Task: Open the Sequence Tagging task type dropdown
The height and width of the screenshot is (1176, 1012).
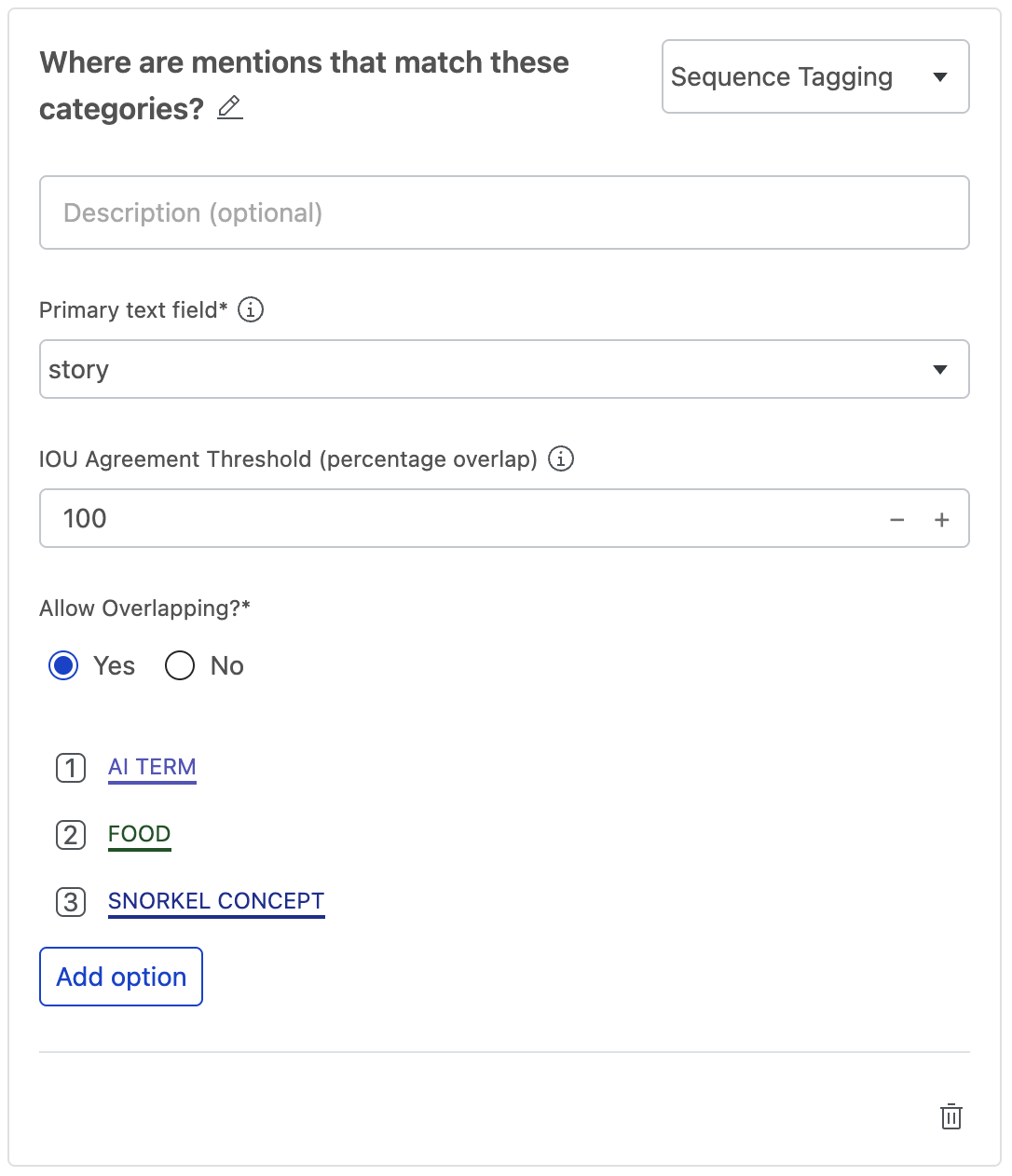Action: pyautogui.click(x=814, y=76)
